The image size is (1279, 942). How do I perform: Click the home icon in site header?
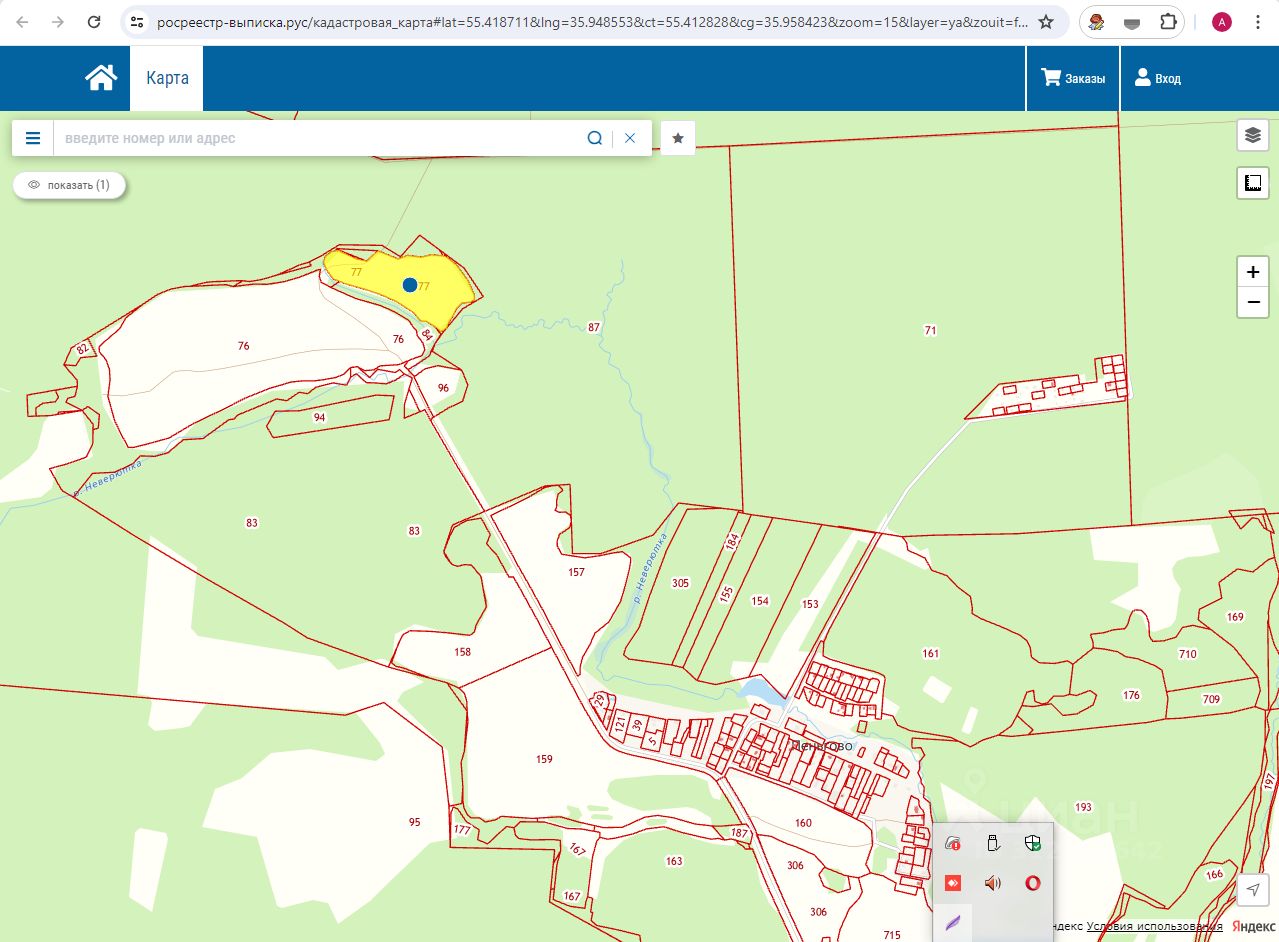(101, 78)
